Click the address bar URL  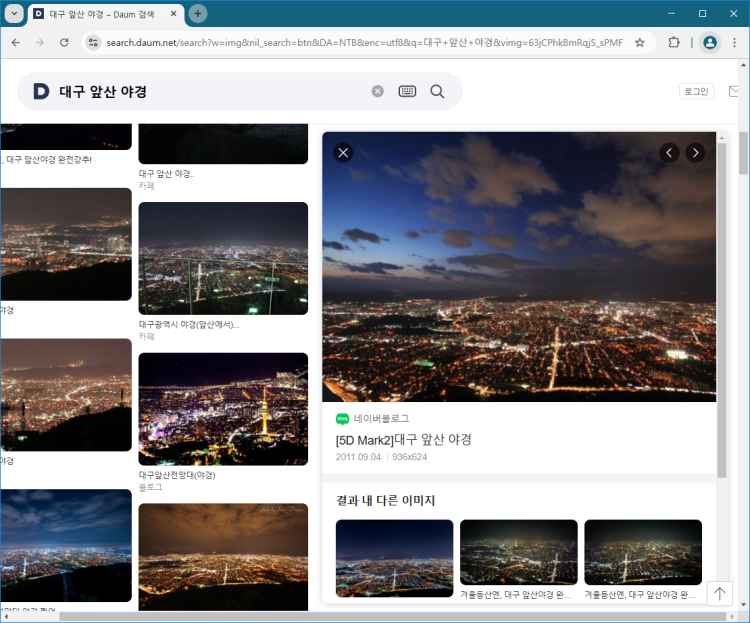(x=364, y=43)
